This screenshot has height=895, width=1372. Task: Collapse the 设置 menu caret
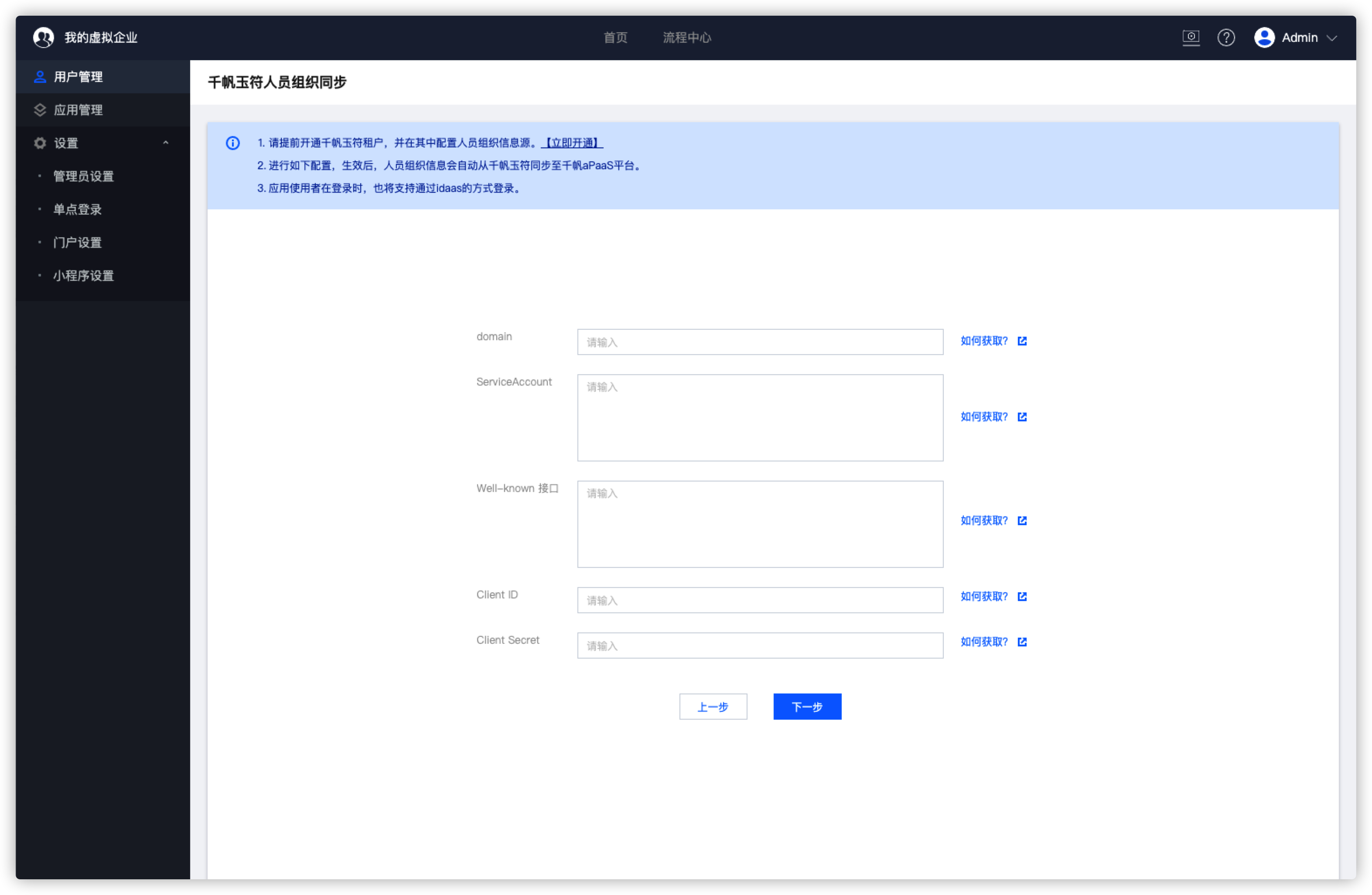(x=165, y=143)
